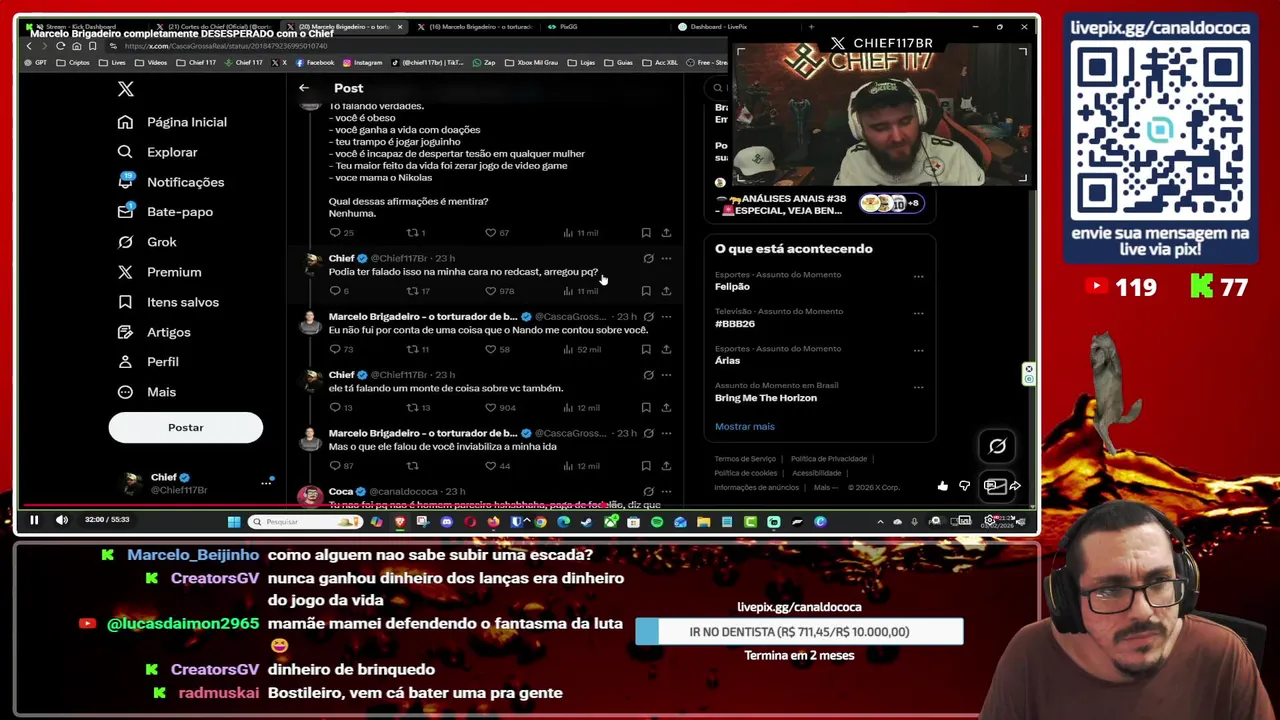This screenshot has height=720, width=1280.
Task: Like the tweet with 67 likes
Action: [x=491, y=233]
